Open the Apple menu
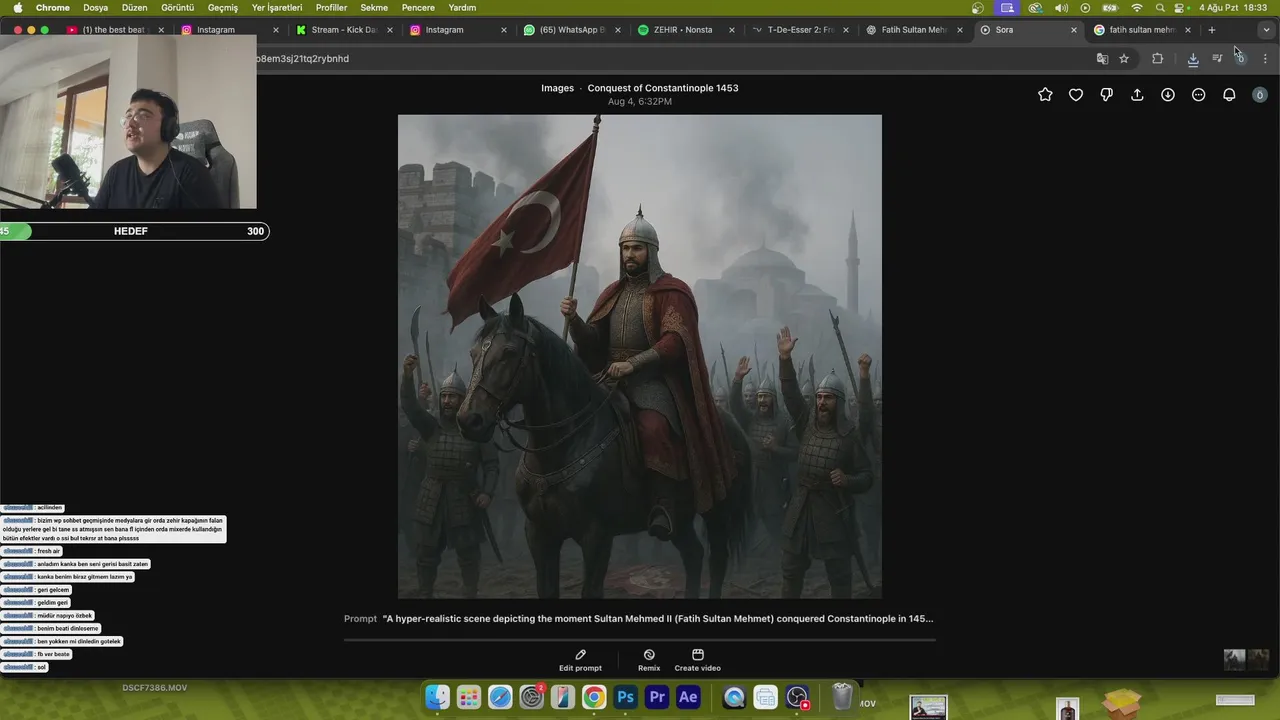Screen dimensions: 1280x720 coord(17,8)
